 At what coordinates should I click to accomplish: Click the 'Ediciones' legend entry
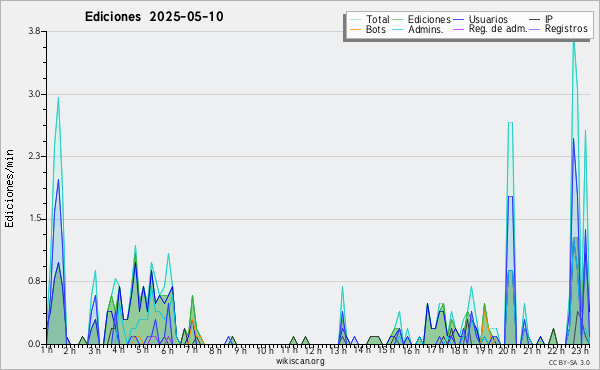(x=422, y=19)
